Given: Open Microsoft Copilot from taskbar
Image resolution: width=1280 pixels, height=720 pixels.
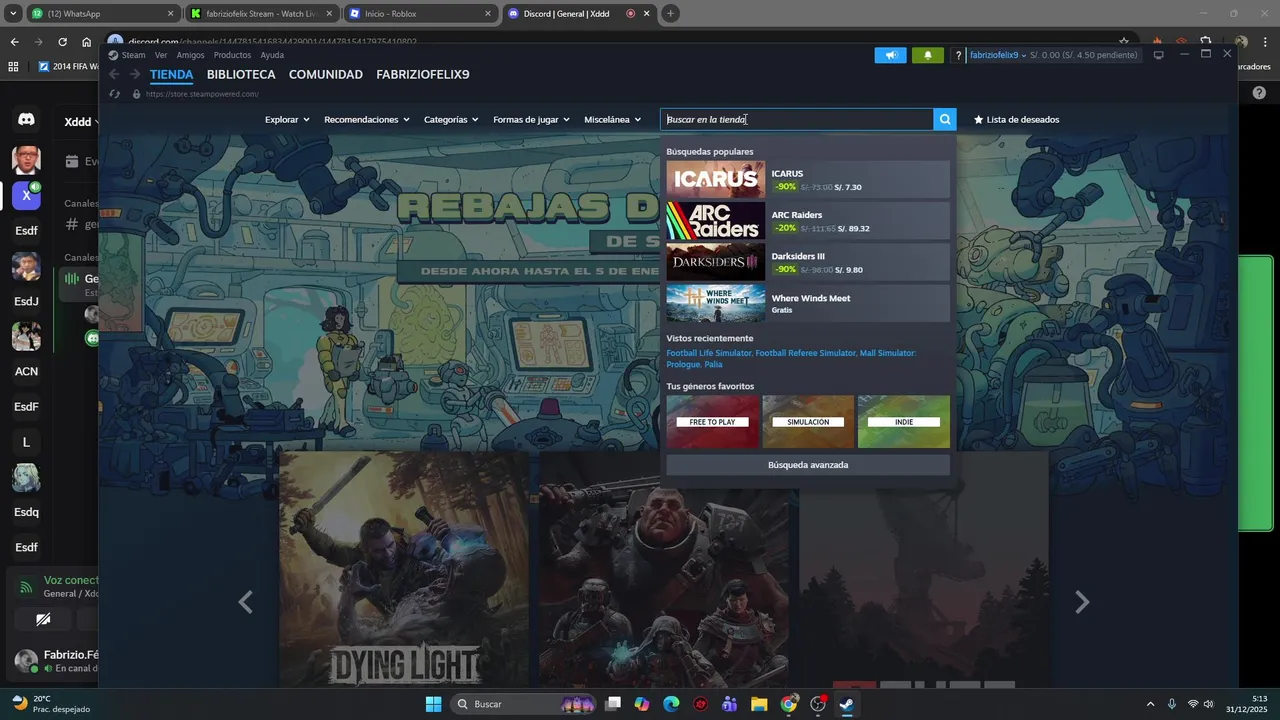Looking at the screenshot, I should (x=642, y=704).
